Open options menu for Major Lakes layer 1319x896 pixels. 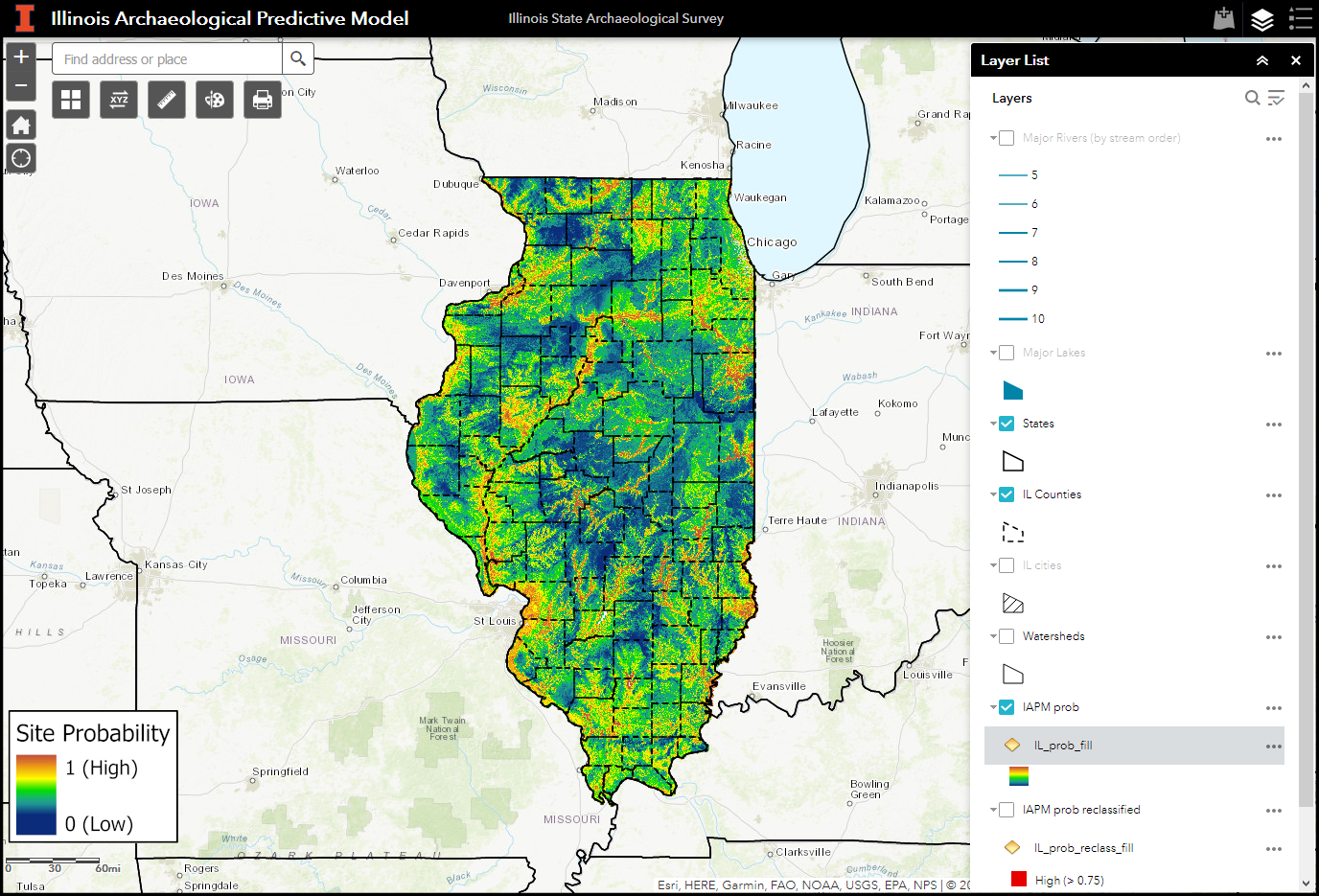pos(1273,354)
